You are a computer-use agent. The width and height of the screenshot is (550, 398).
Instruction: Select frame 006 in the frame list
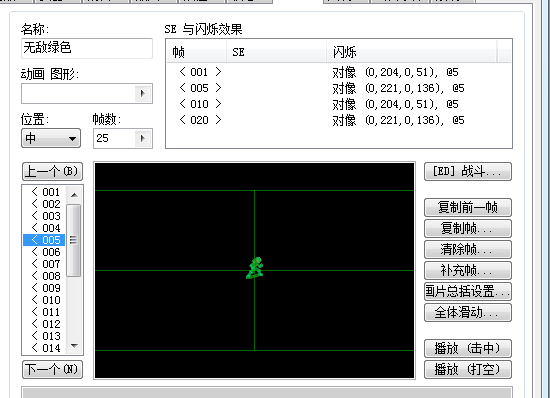pos(44,252)
